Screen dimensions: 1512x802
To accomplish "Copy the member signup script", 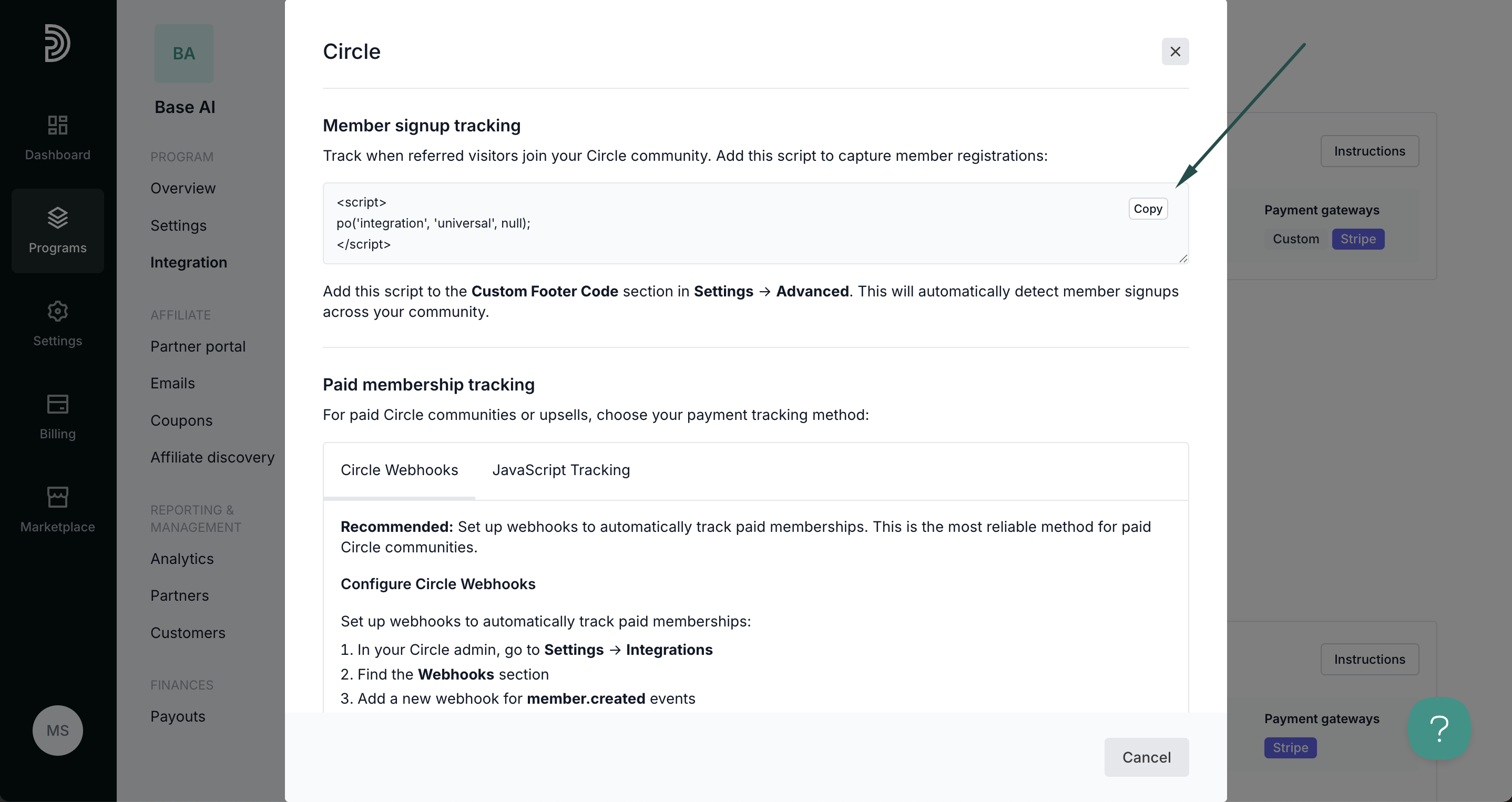I will click(1148, 209).
